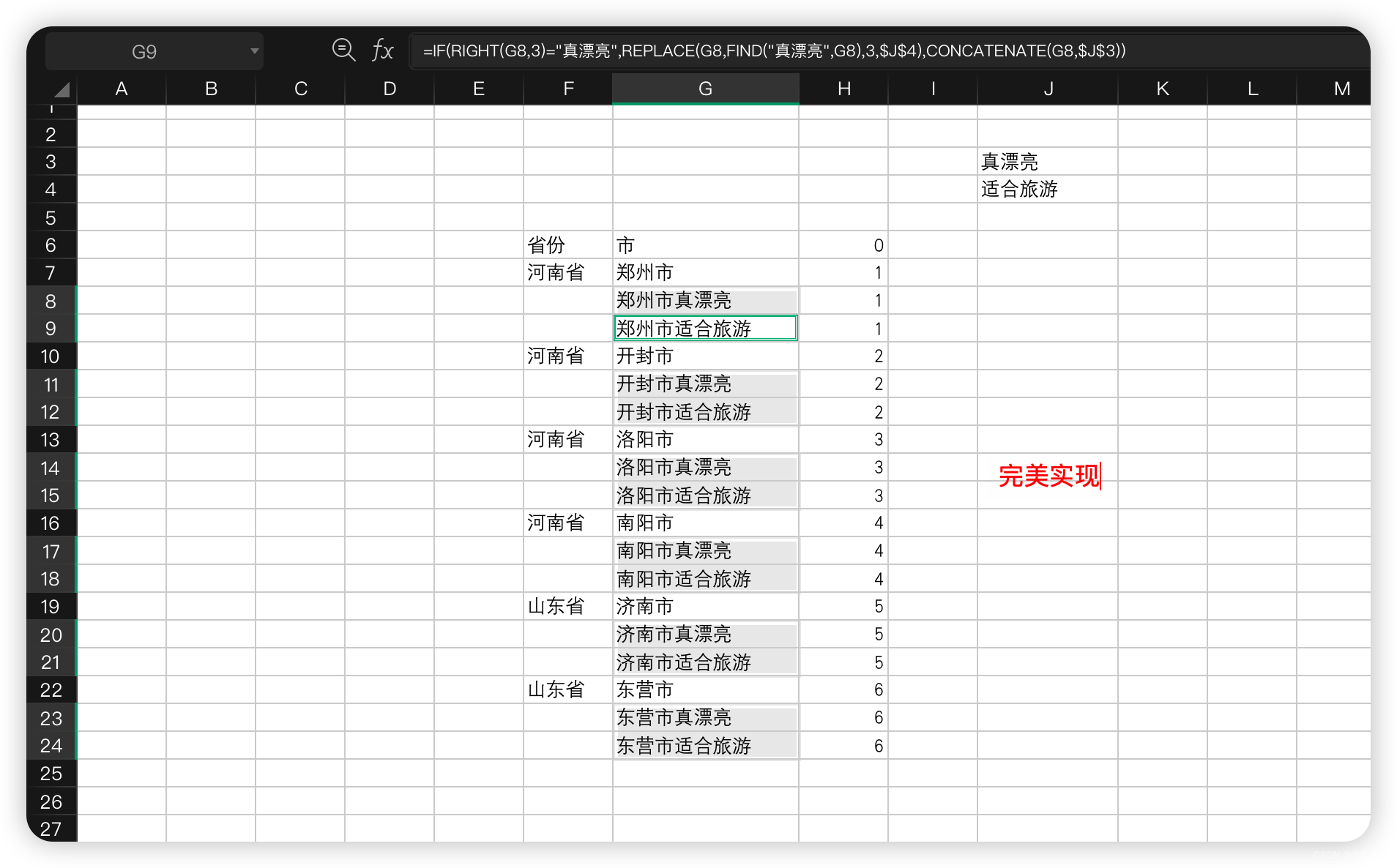Click cell H10 with value 2
1397x868 pixels.
843,356
